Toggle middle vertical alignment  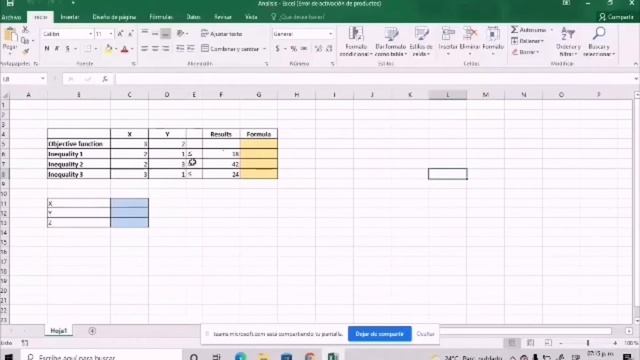(155, 33)
